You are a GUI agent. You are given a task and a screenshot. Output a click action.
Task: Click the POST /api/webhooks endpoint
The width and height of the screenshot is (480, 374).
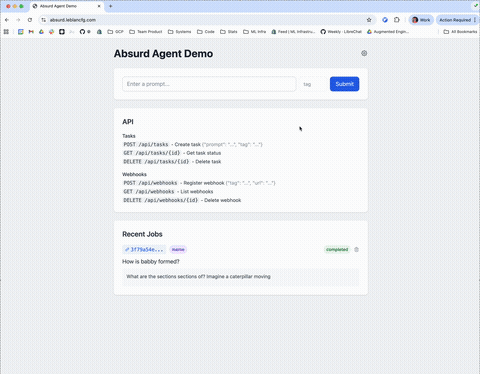[x=150, y=183]
